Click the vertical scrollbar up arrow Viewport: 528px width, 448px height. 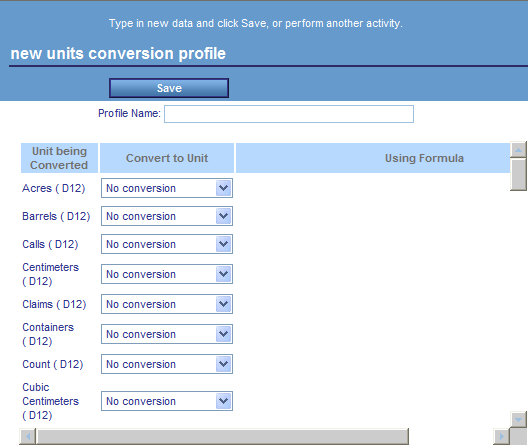[518, 150]
